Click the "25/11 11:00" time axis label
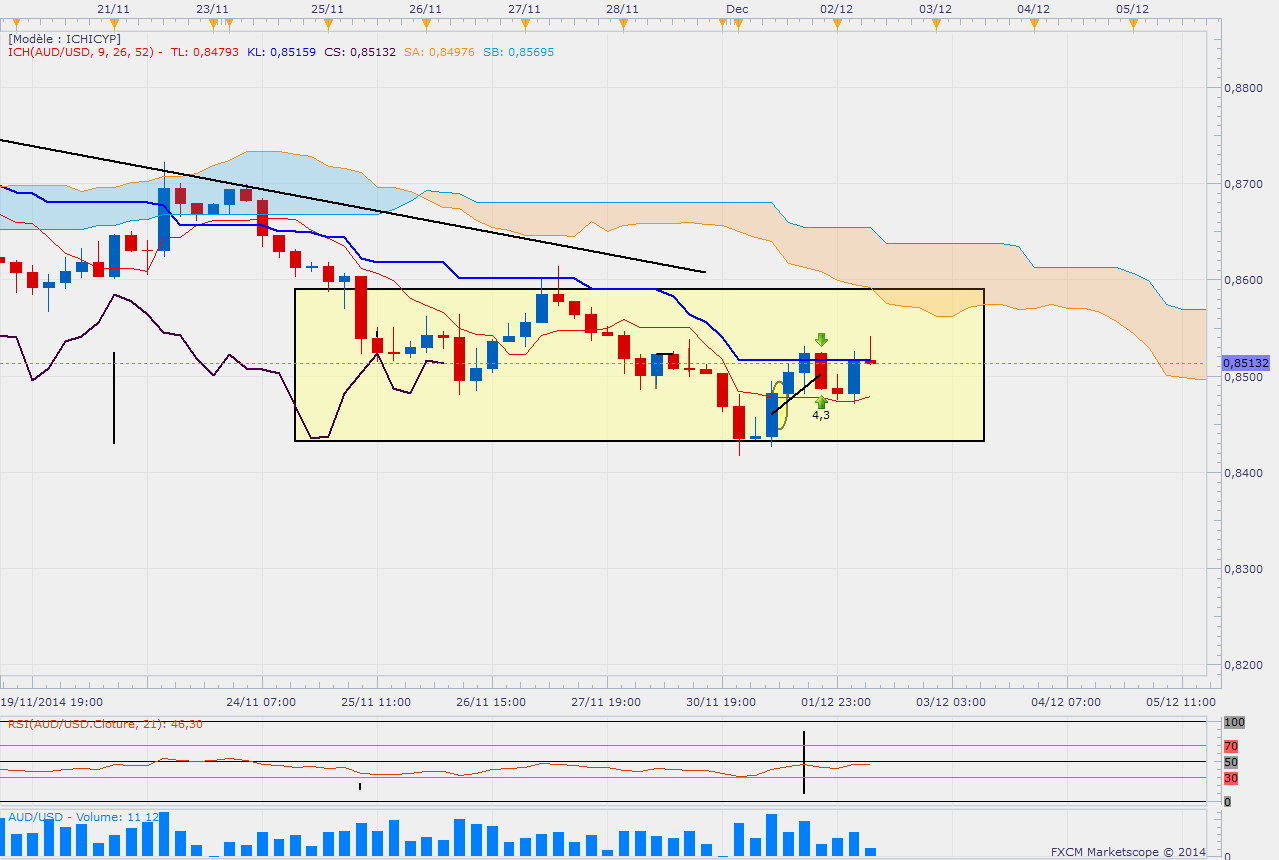 pos(377,702)
